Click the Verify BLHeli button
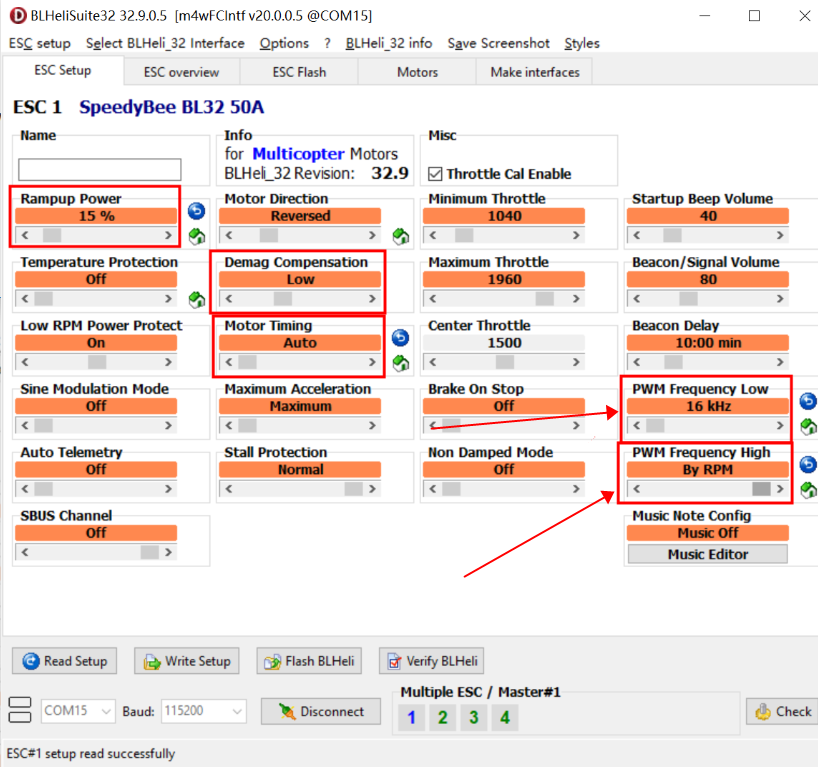The image size is (818, 767). [x=431, y=661]
